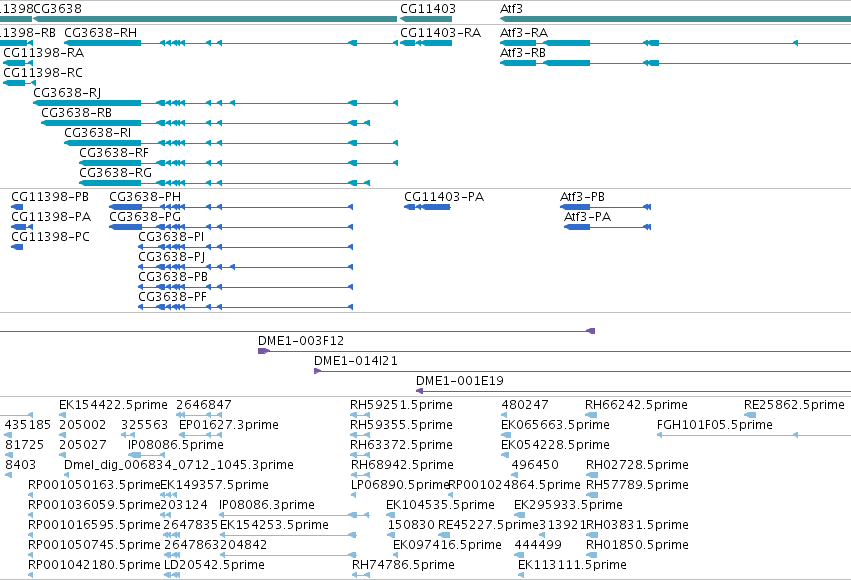Select protein CG3638-PJ
This screenshot has height=580, width=851.
click(172, 257)
